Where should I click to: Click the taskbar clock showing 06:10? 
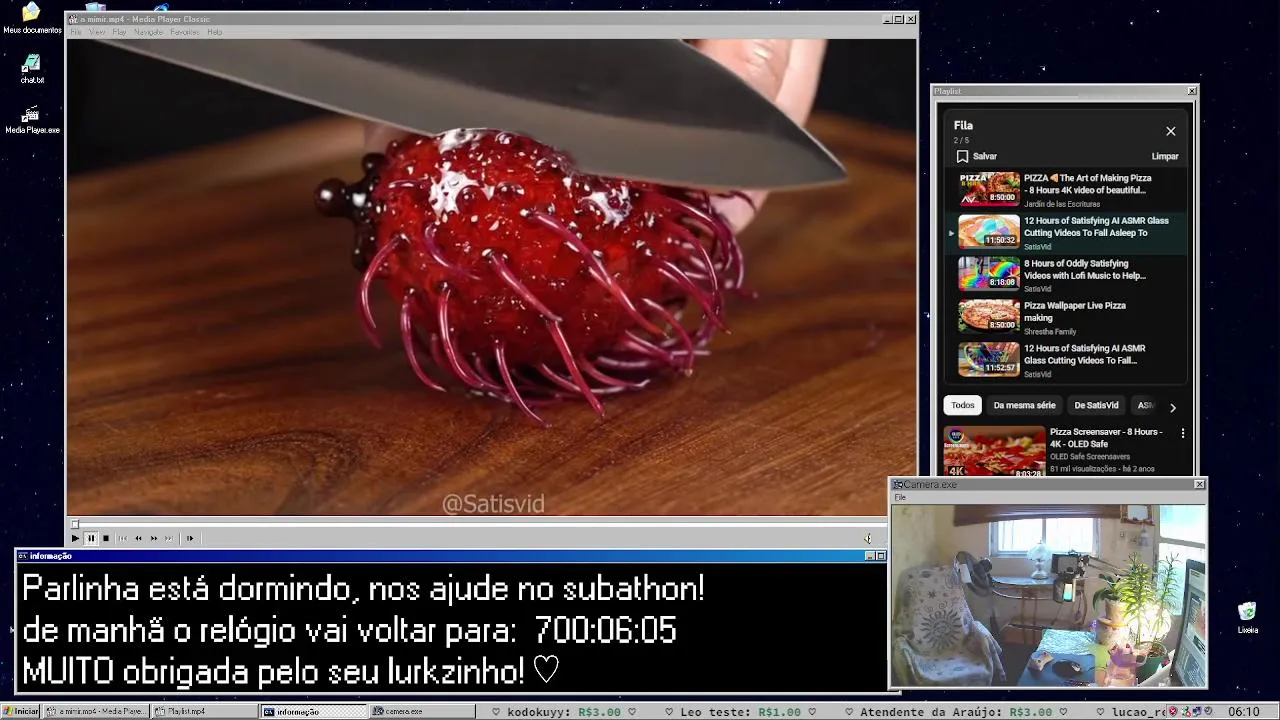pos(1243,712)
